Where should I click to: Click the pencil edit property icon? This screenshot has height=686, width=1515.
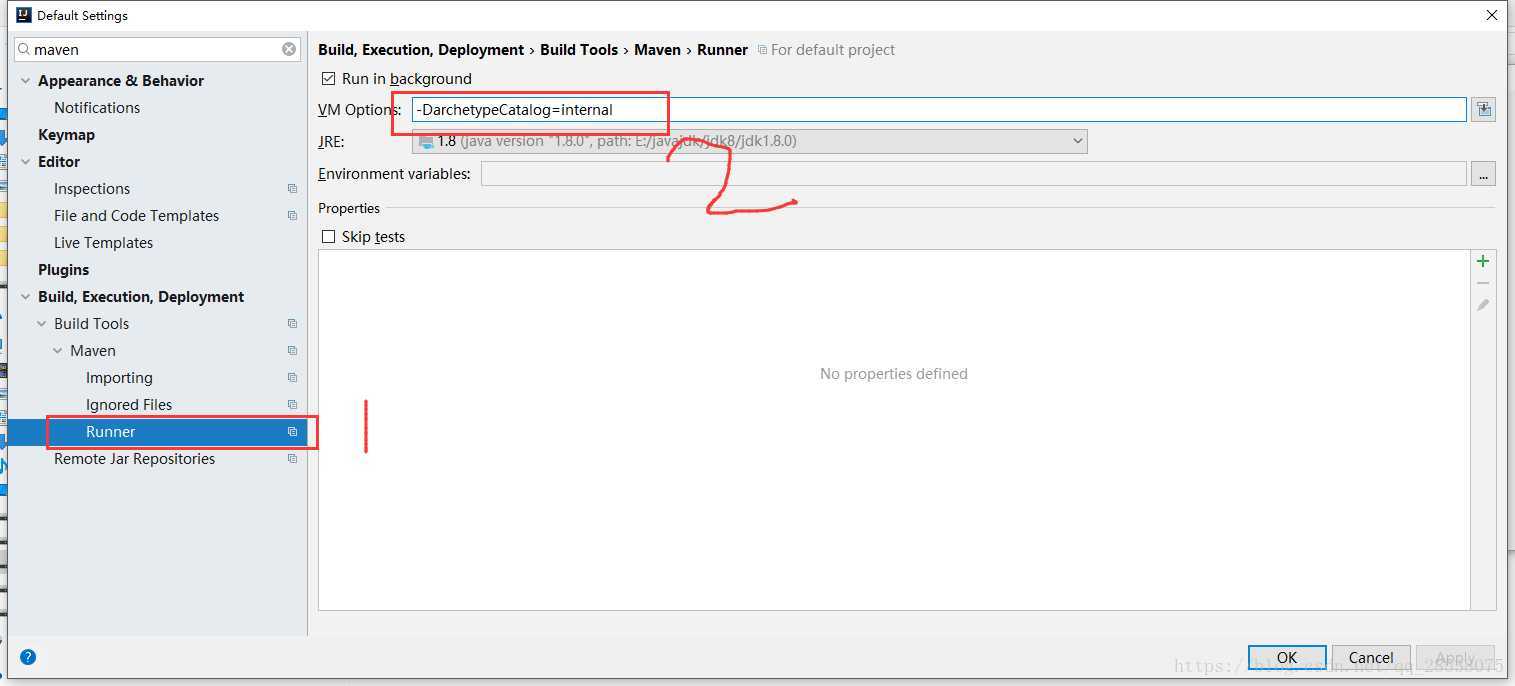(1483, 305)
